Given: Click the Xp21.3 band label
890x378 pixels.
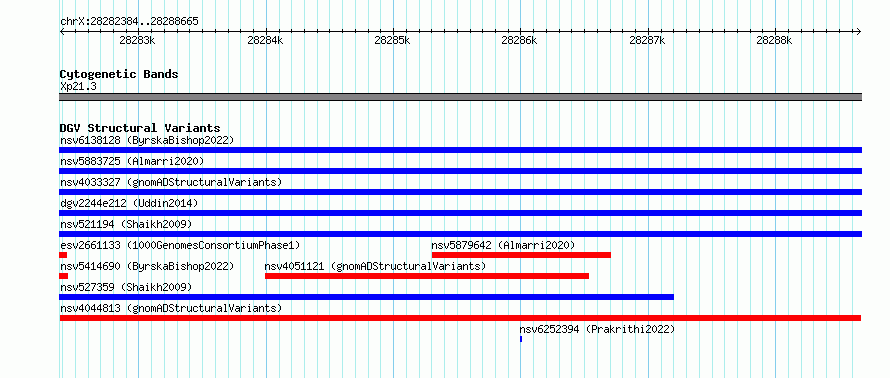Looking at the screenshot, I should point(78,87).
